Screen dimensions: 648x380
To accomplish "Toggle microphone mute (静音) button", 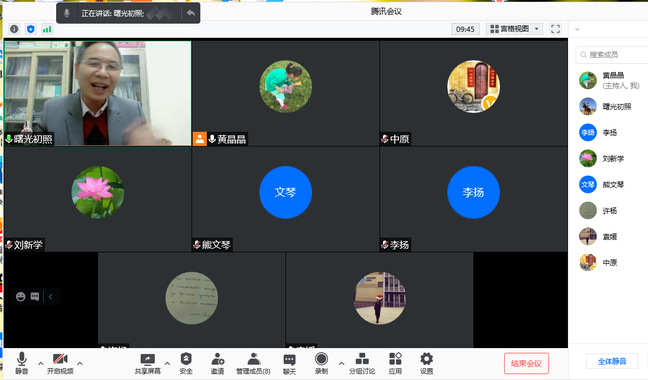I will coord(22,363).
